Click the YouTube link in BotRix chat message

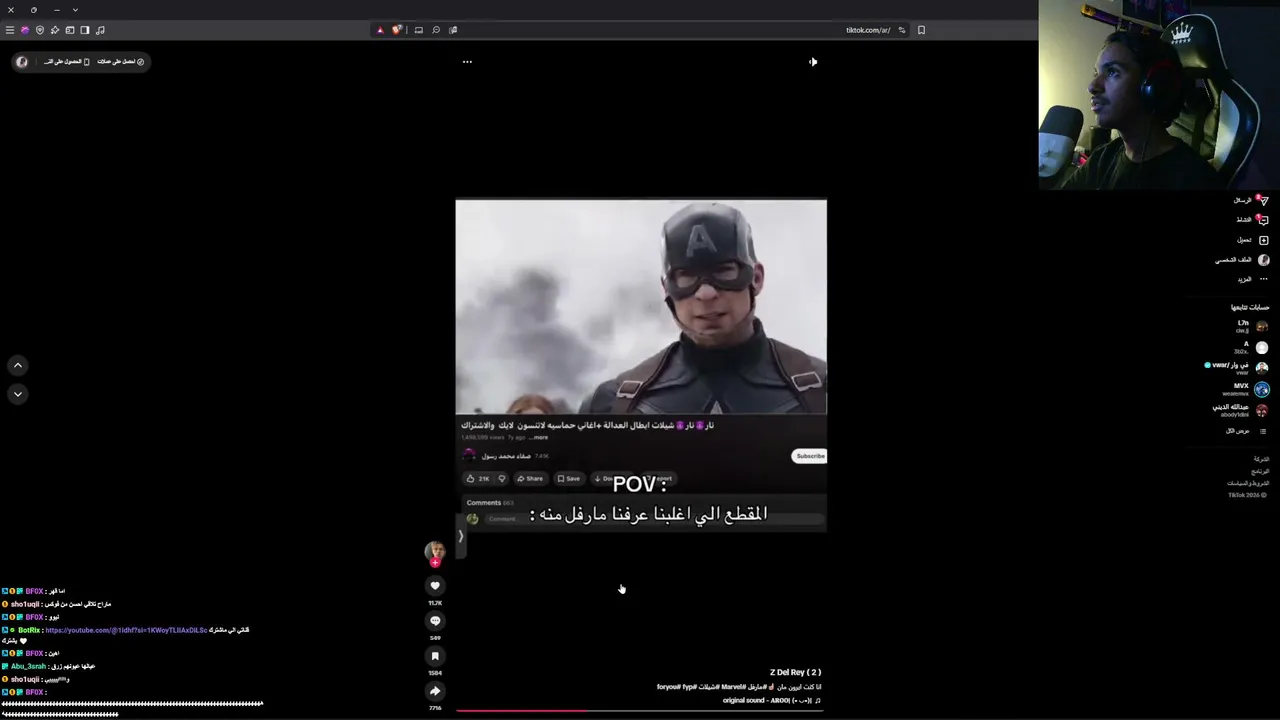coord(126,630)
